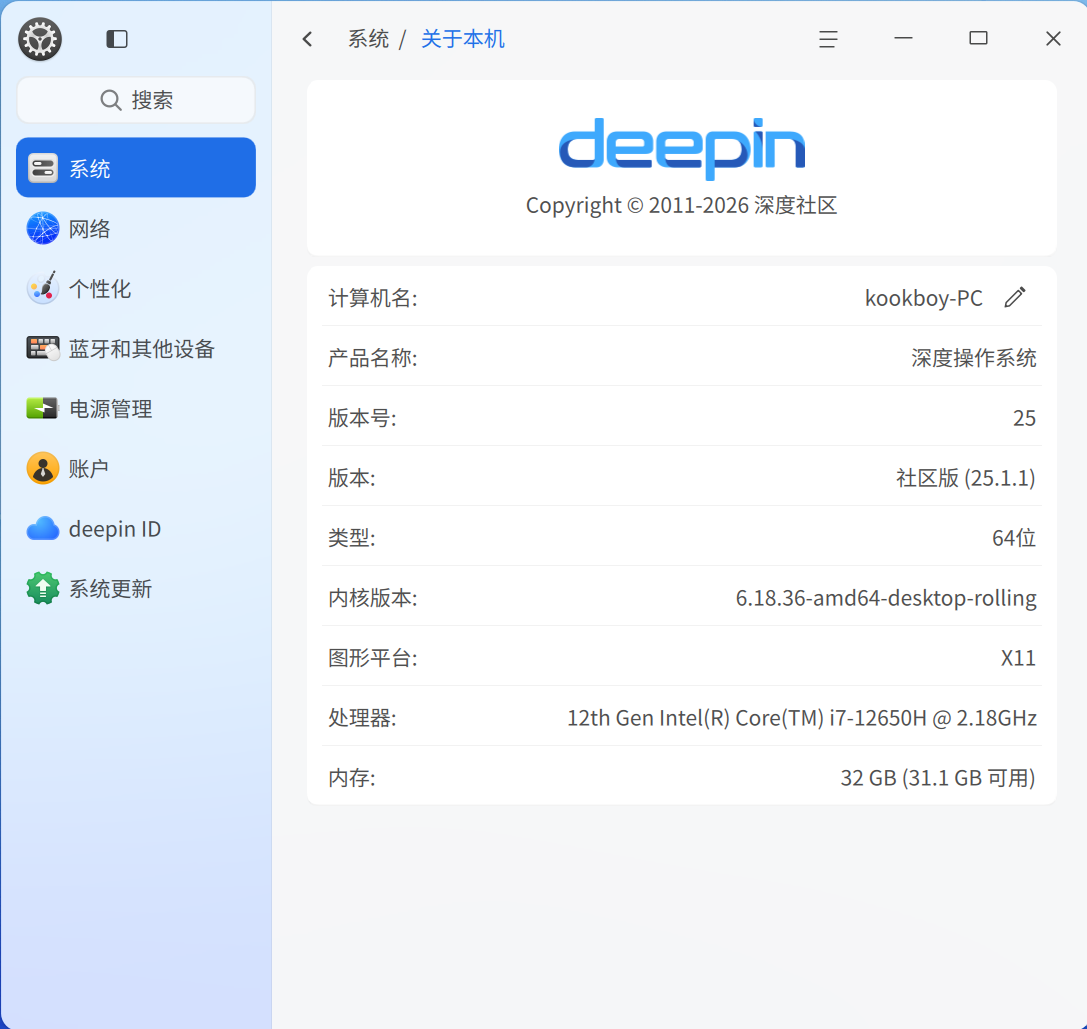The image size is (1087, 1029).
Task: Click the 计算机名 label
Action: (373, 298)
